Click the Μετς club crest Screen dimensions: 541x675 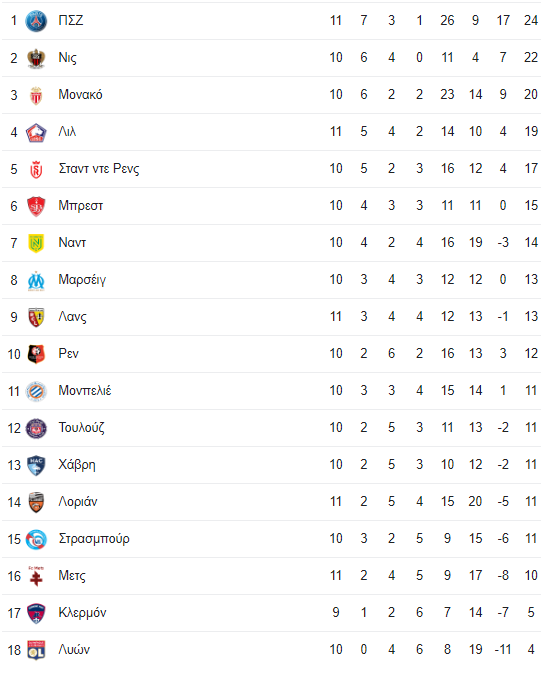coord(36,576)
